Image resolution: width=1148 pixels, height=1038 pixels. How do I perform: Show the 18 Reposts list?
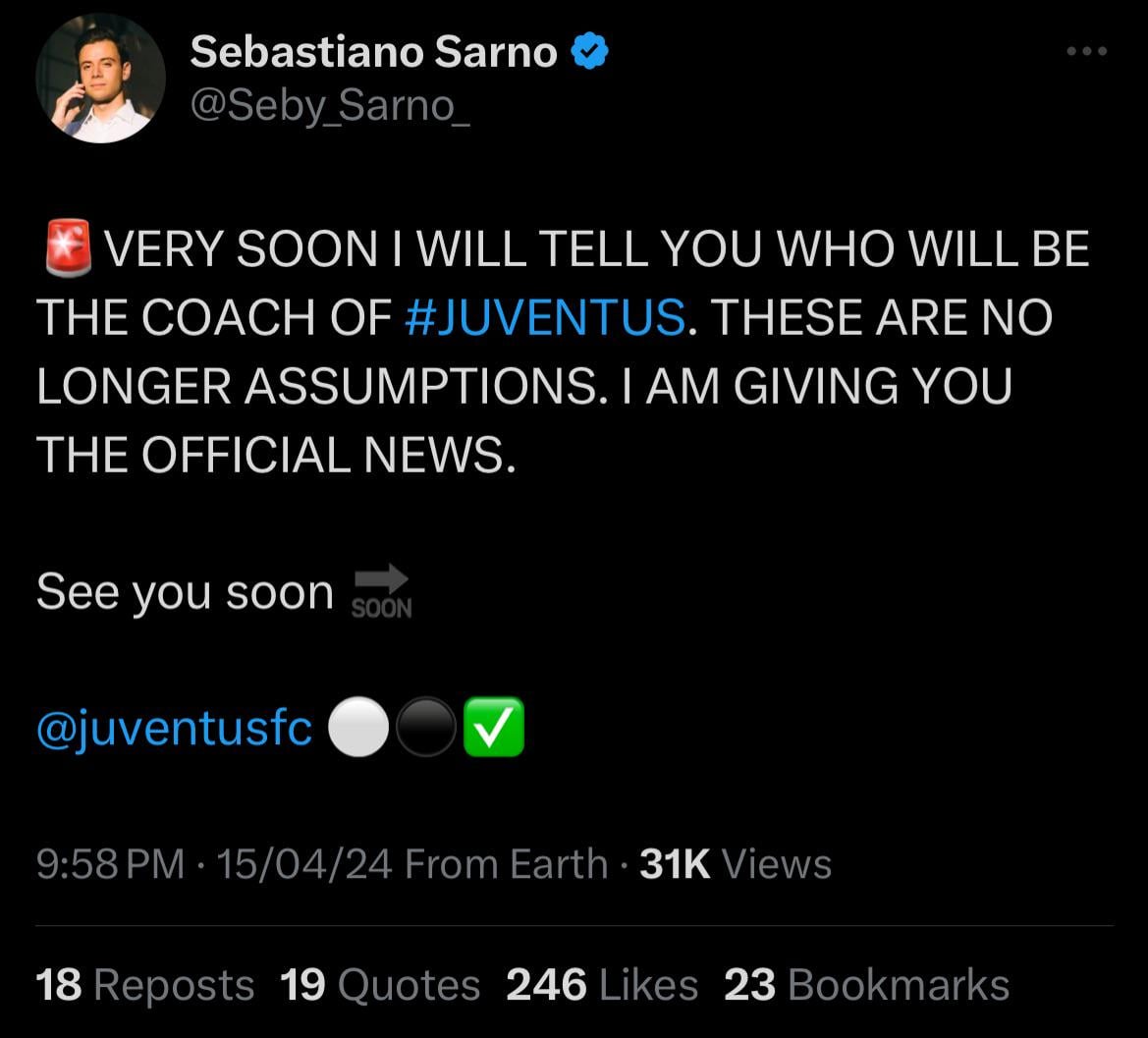pyautogui.click(x=145, y=985)
